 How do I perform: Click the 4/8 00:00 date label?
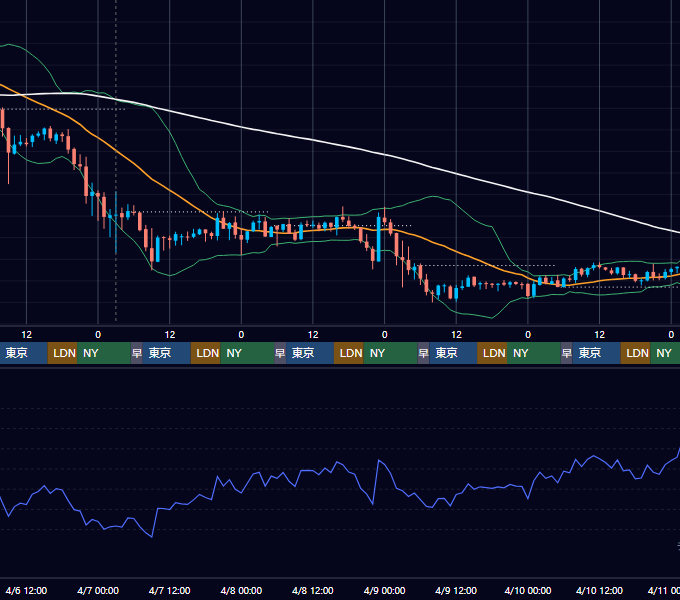[241, 590]
